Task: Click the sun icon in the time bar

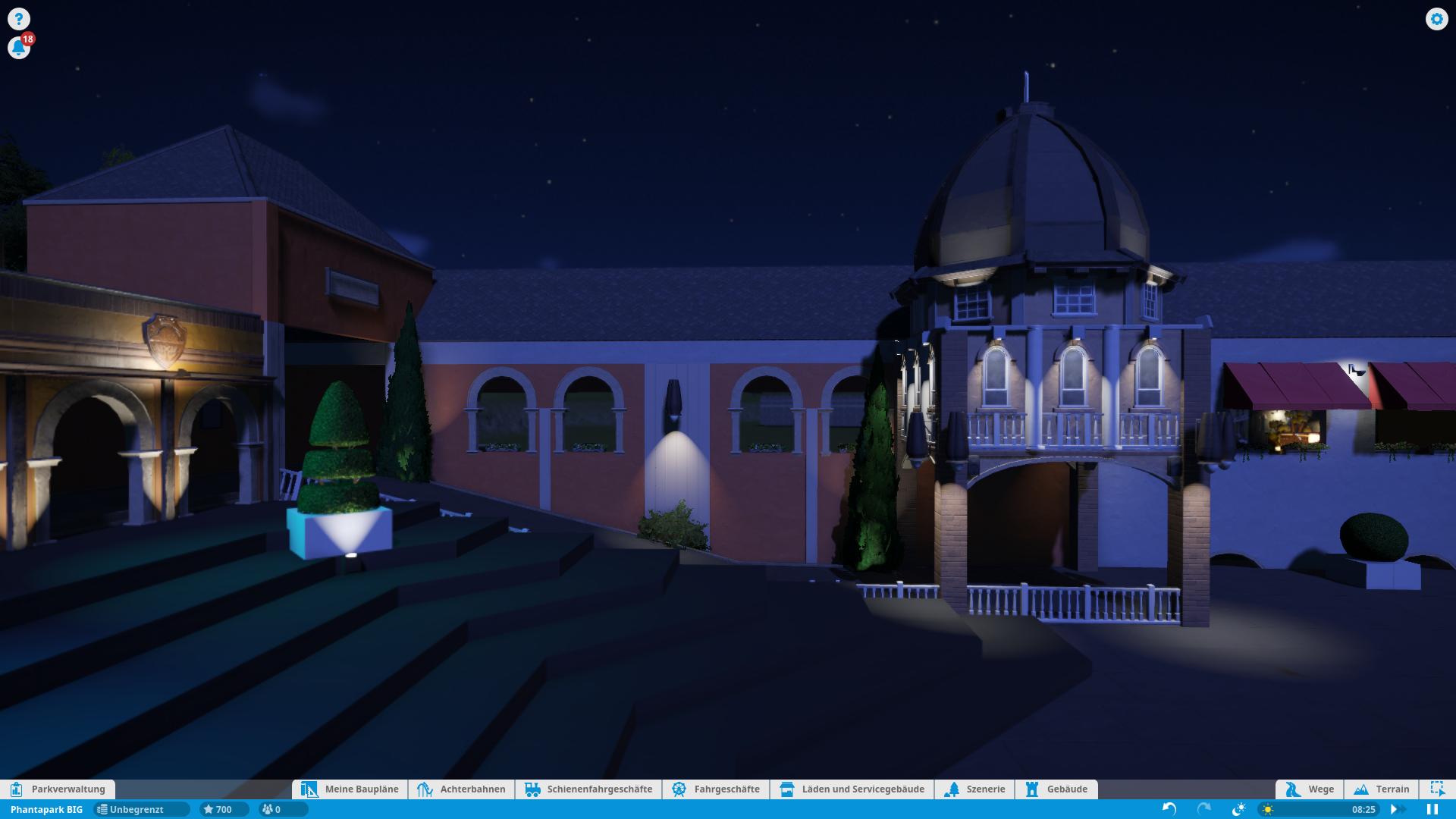Action: (x=1268, y=809)
